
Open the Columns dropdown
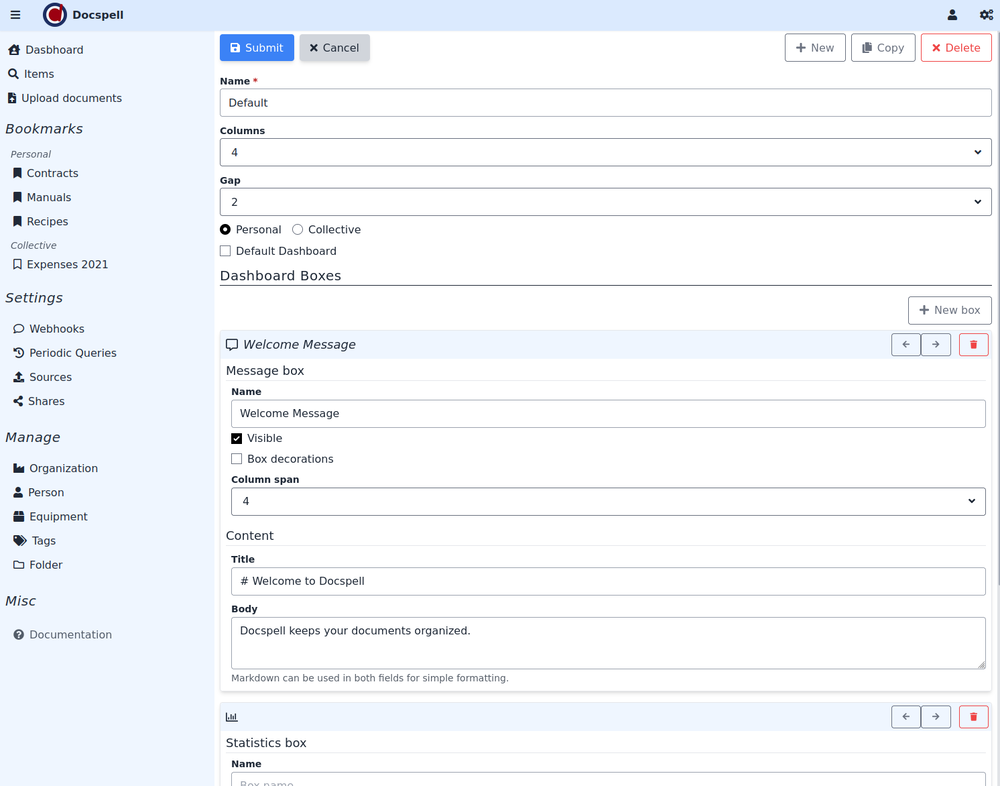(x=605, y=152)
